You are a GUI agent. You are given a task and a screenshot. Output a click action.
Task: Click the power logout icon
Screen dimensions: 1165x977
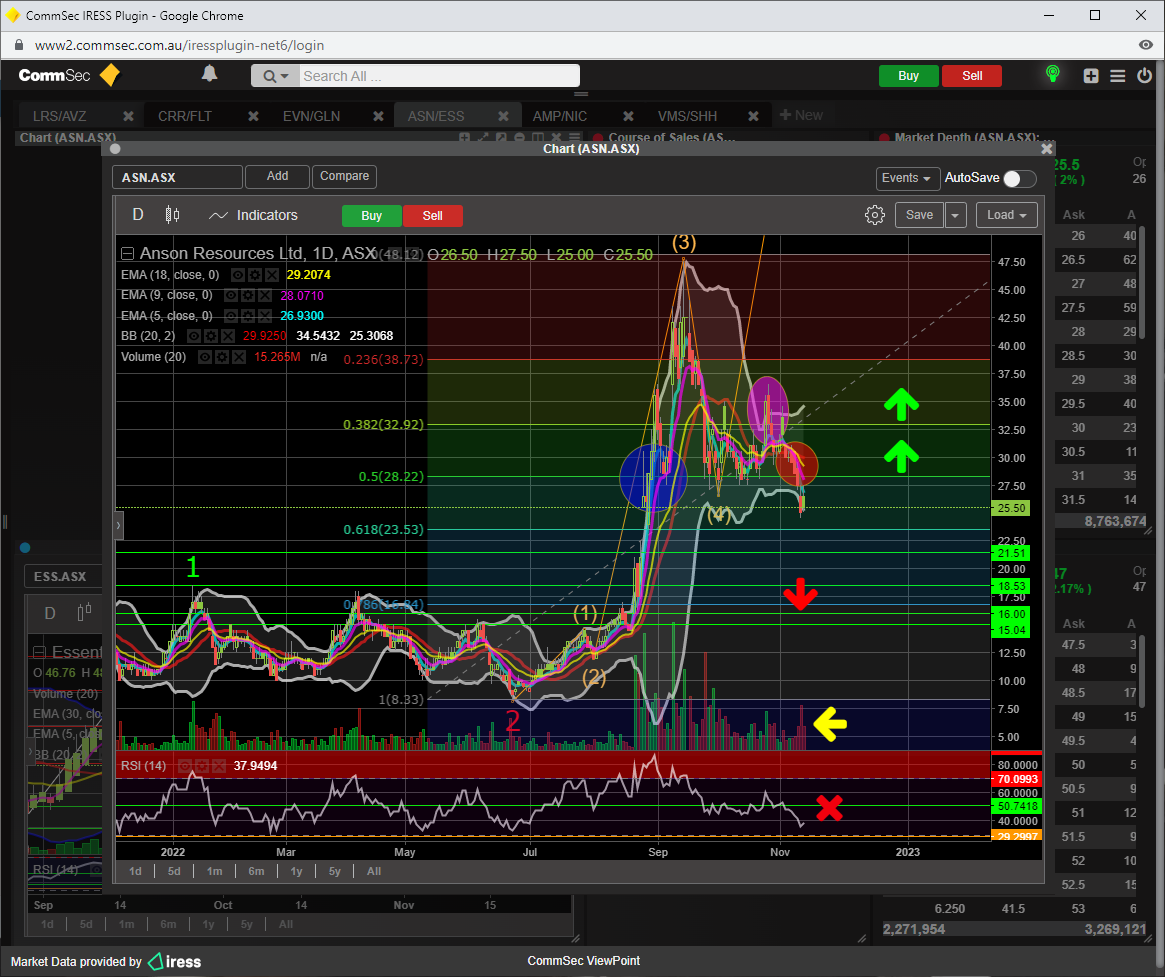click(x=1144, y=76)
